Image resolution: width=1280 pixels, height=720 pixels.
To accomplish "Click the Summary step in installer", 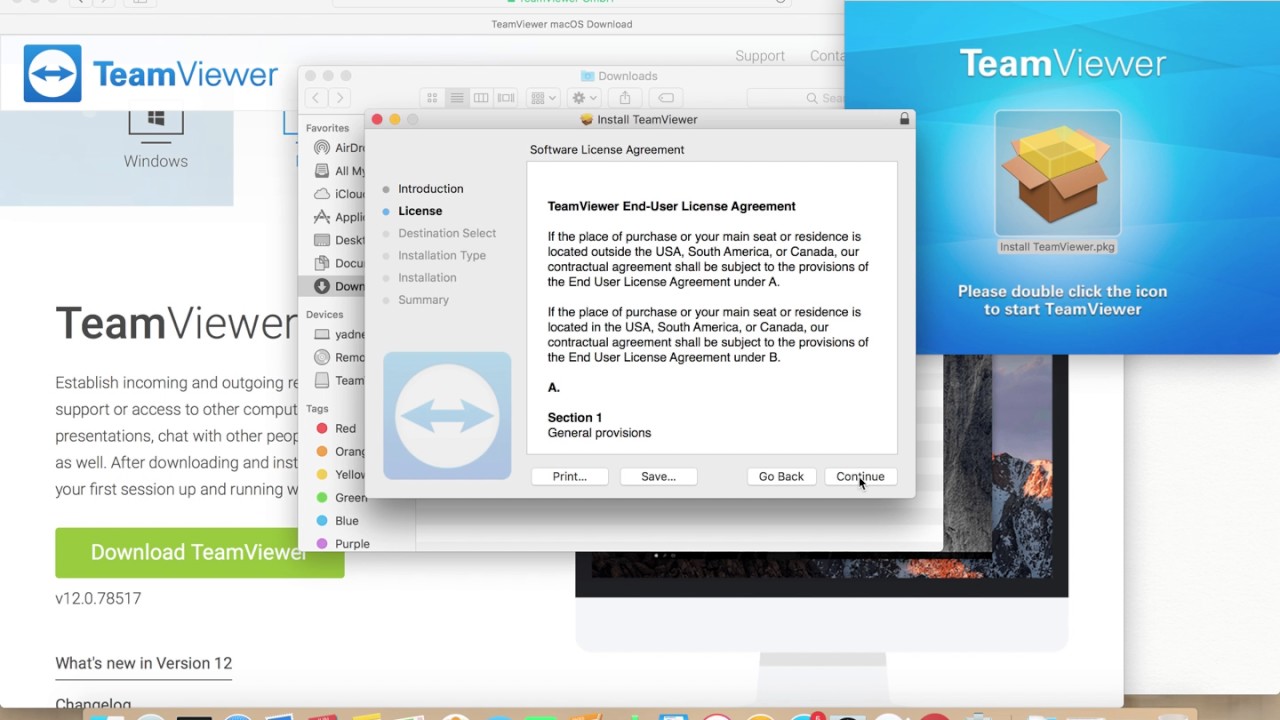I will [423, 299].
